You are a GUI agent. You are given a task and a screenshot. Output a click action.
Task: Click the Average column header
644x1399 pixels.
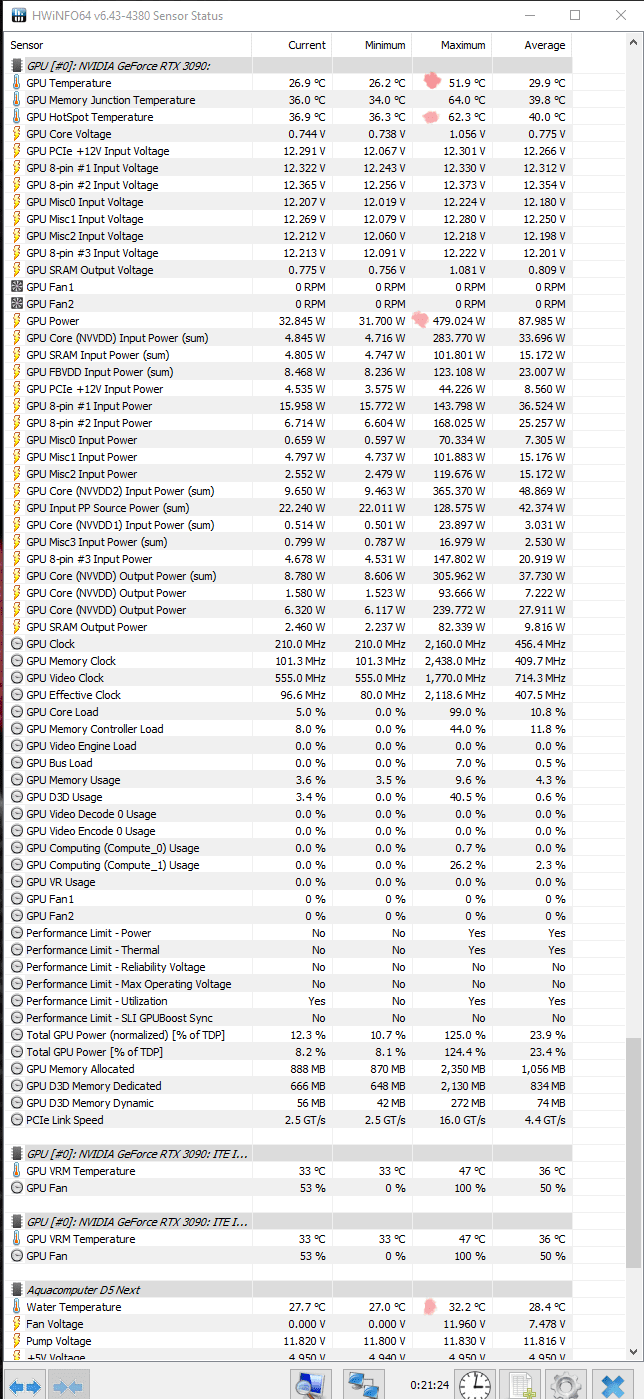(544, 45)
